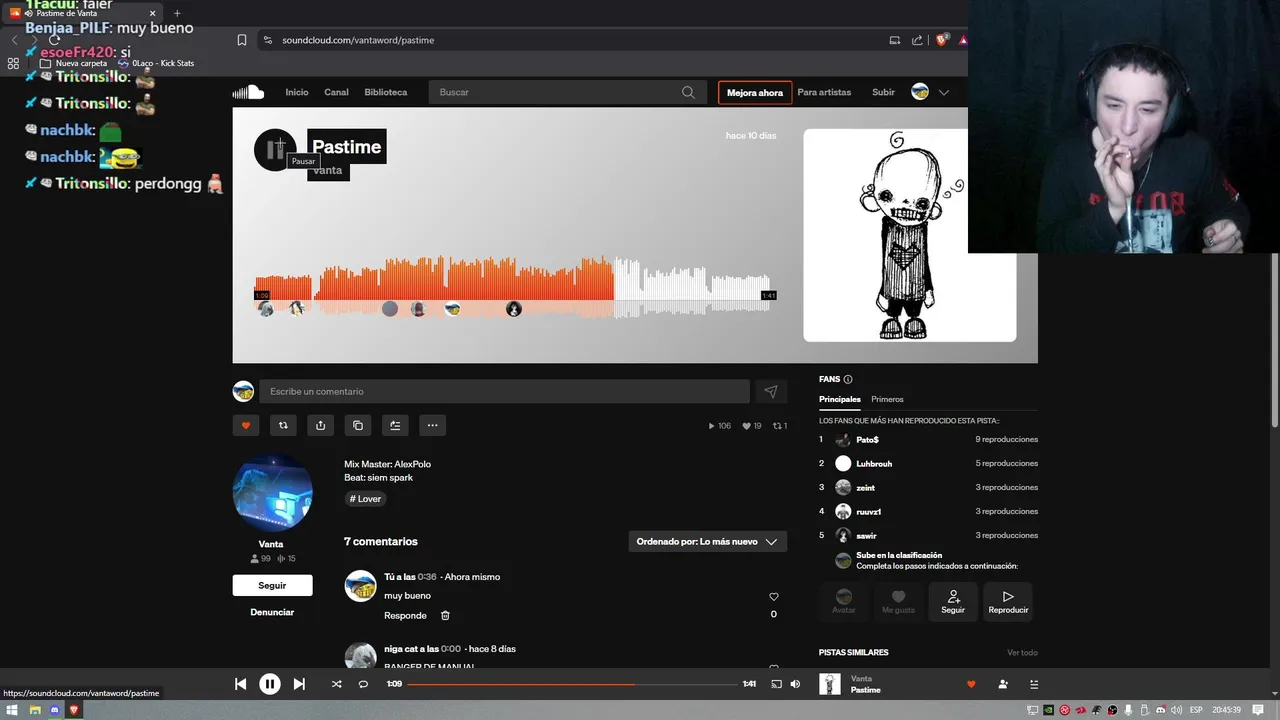
Task: Open the Pastime cover artwork
Action: [909, 235]
